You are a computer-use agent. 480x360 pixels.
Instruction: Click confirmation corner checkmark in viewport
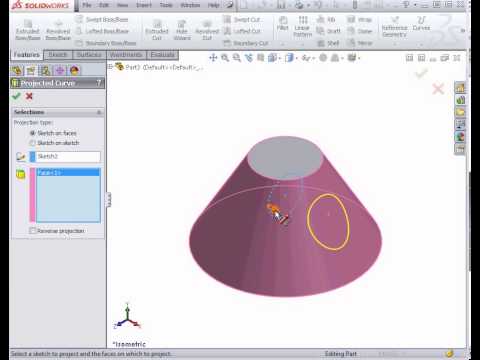click(x=421, y=73)
